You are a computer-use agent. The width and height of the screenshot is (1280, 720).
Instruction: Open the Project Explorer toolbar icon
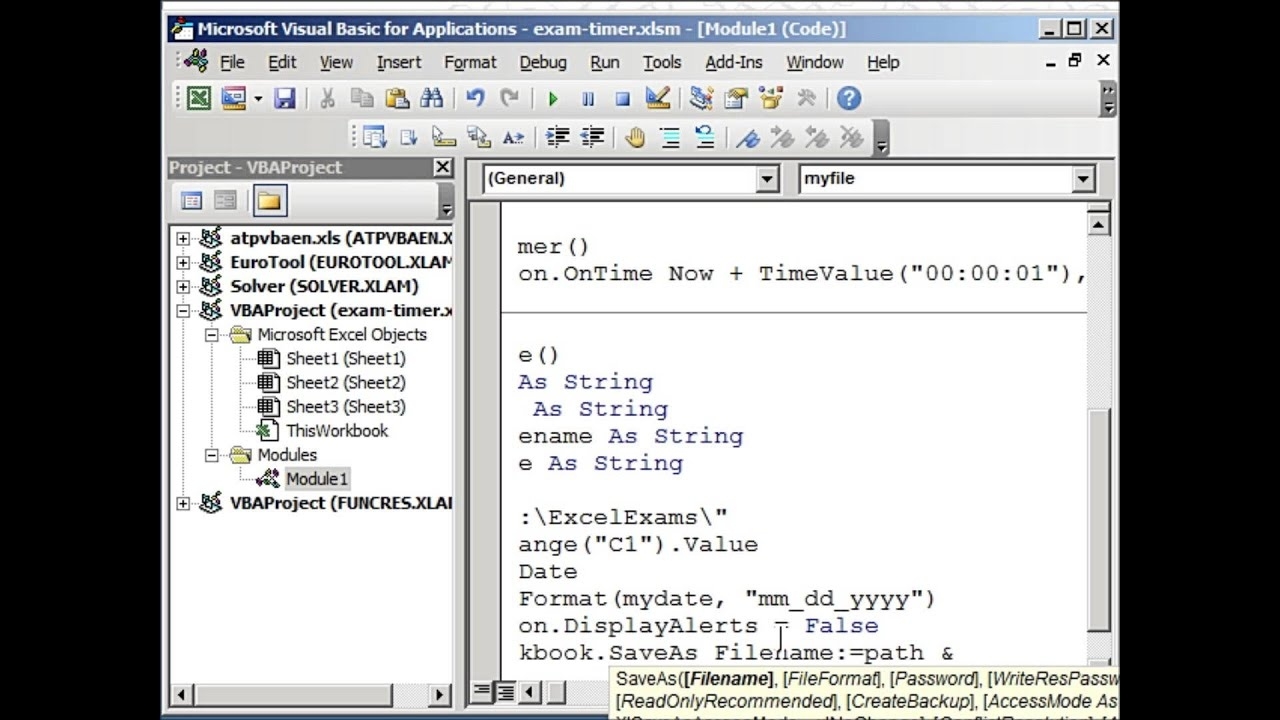tap(701, 98)
